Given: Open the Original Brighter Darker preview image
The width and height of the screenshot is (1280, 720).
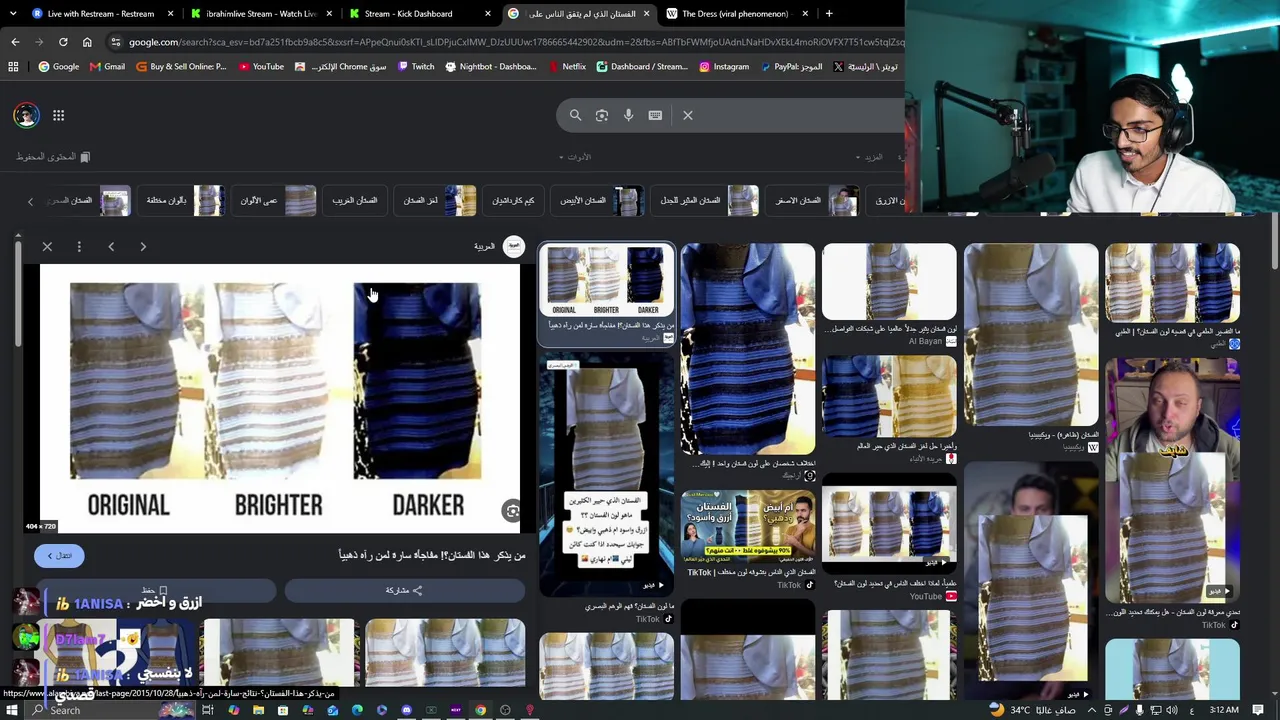Looking at the screenshot, I should point(279,399).
